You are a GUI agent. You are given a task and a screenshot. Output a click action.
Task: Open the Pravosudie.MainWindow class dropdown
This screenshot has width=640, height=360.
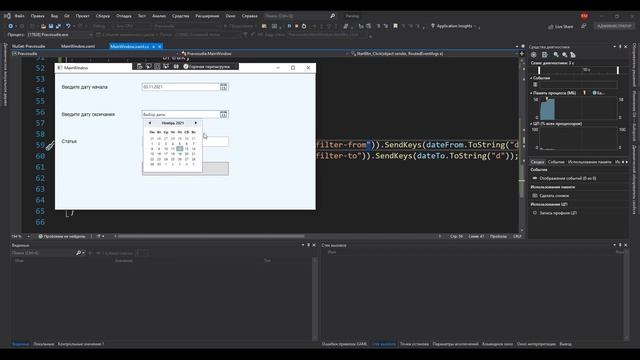pyautogui.click(x=264, y=53)
